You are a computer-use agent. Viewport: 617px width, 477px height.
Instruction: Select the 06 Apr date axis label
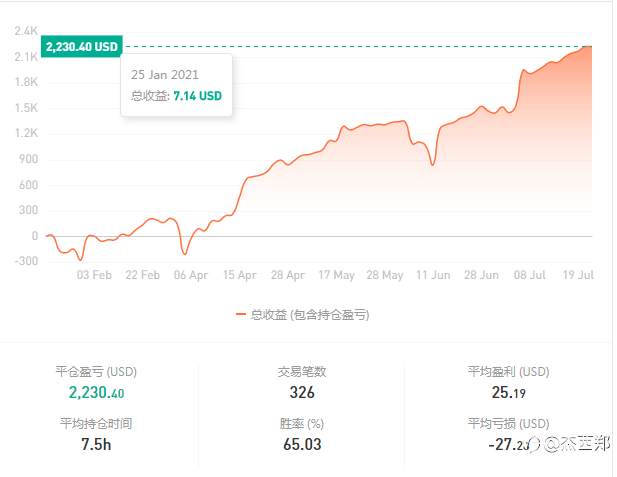point(191,275)
